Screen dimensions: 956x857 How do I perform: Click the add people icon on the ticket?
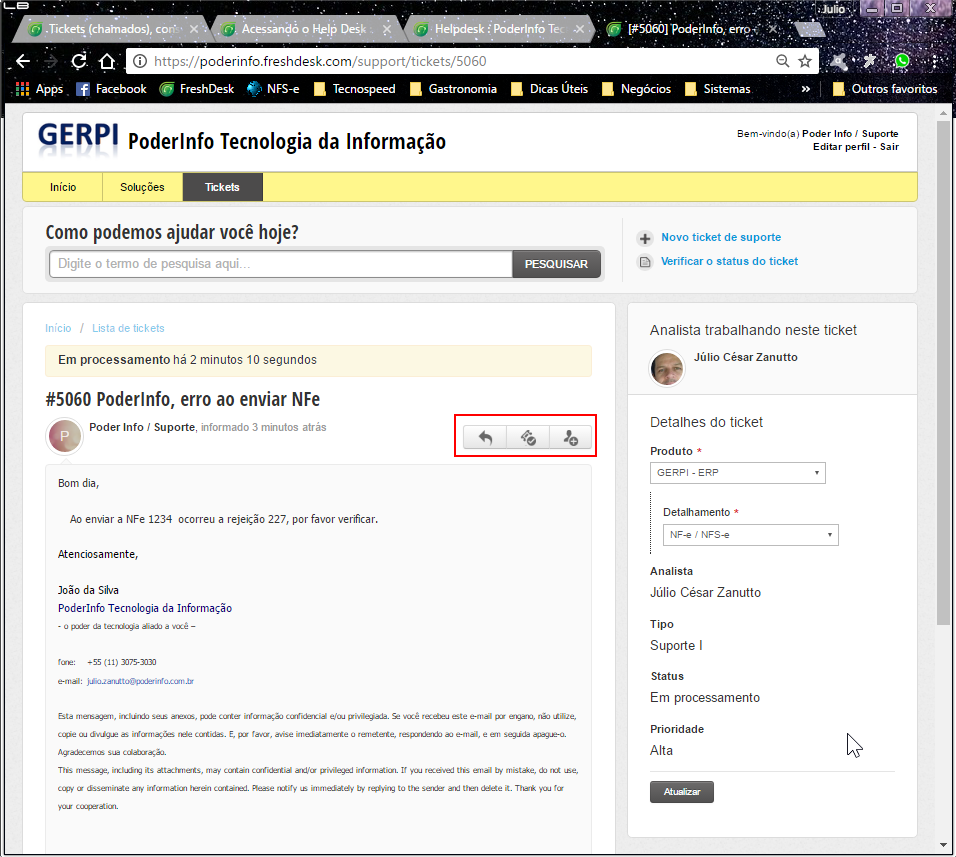(570, 437)
